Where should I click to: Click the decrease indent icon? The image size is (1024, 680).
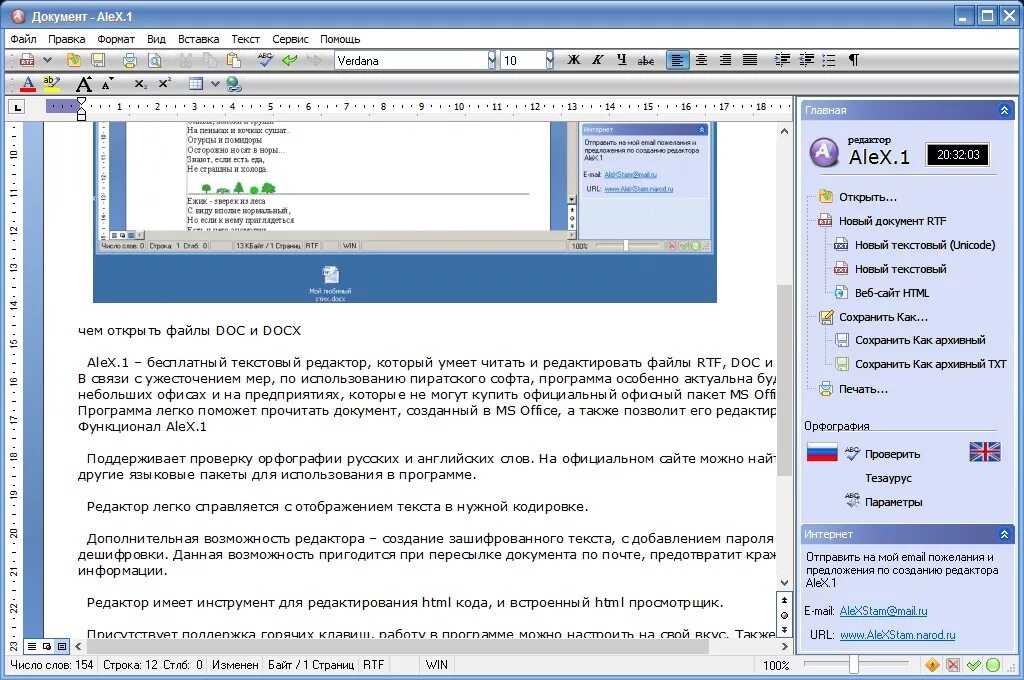806,60
